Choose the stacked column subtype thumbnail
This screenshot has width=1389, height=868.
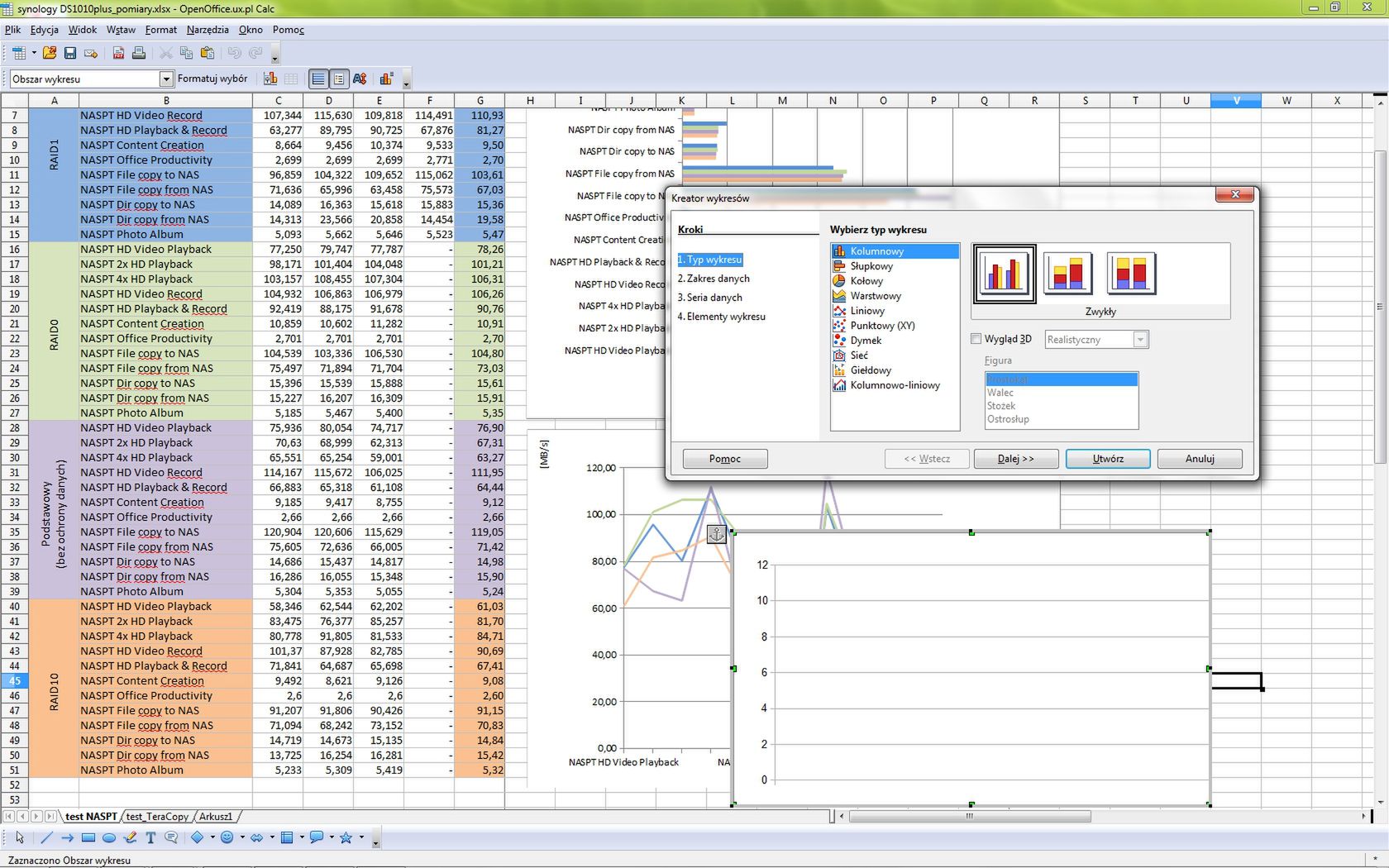[x=1067, y=274]
